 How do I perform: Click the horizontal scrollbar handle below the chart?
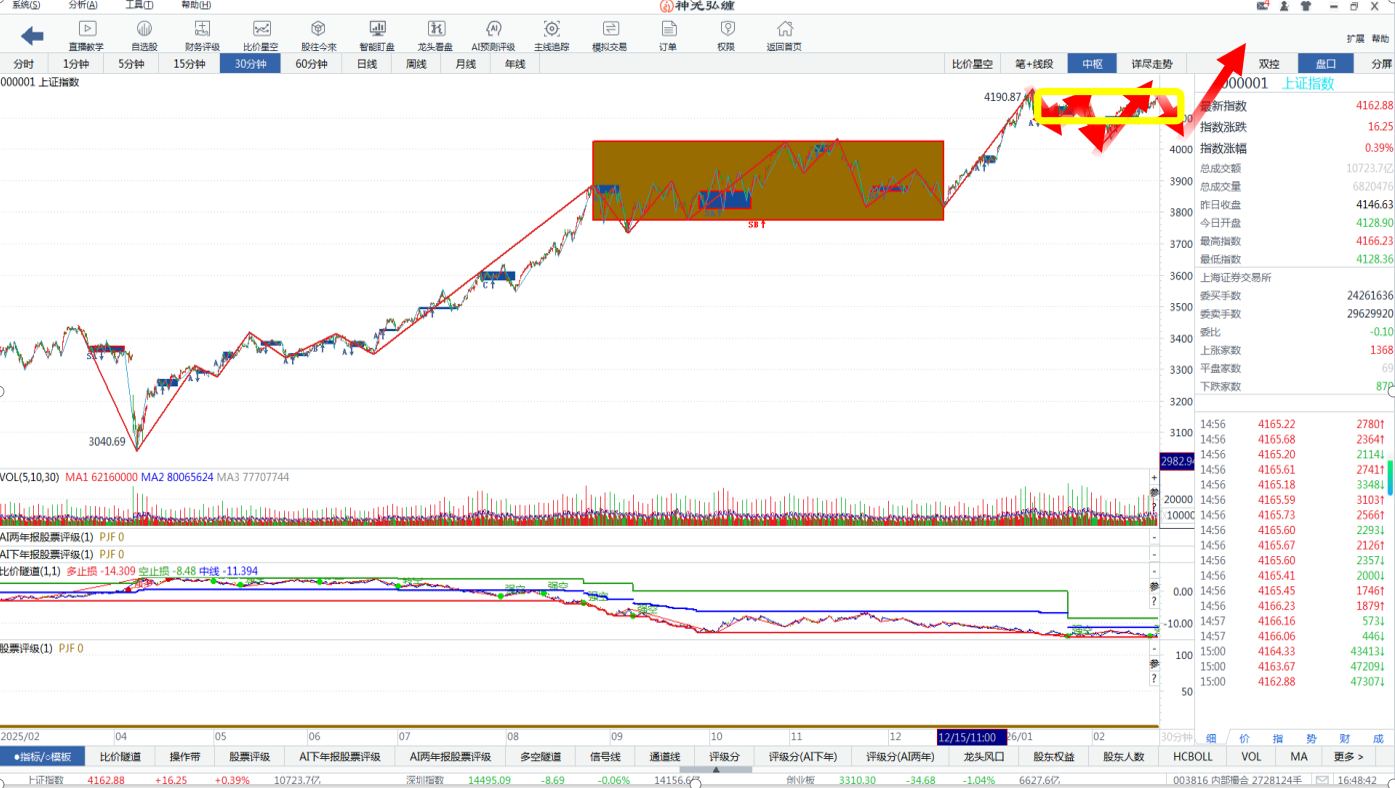[716, 770]
